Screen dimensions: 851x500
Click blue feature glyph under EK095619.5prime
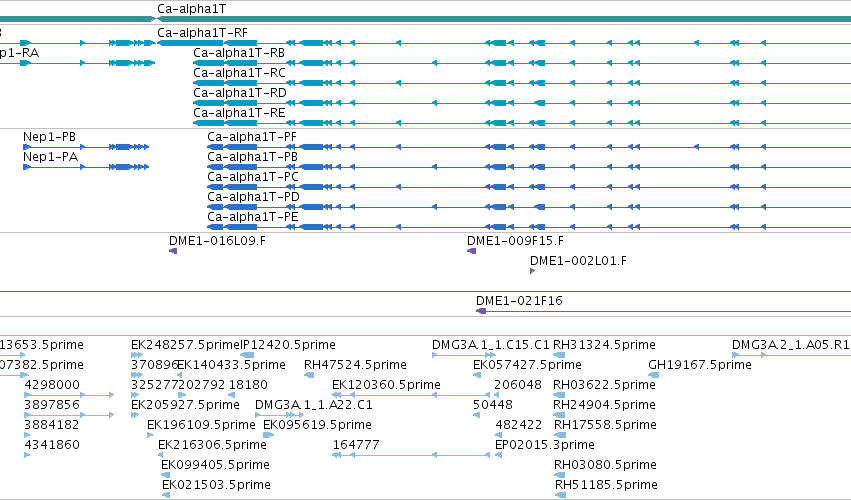(268, 435)
